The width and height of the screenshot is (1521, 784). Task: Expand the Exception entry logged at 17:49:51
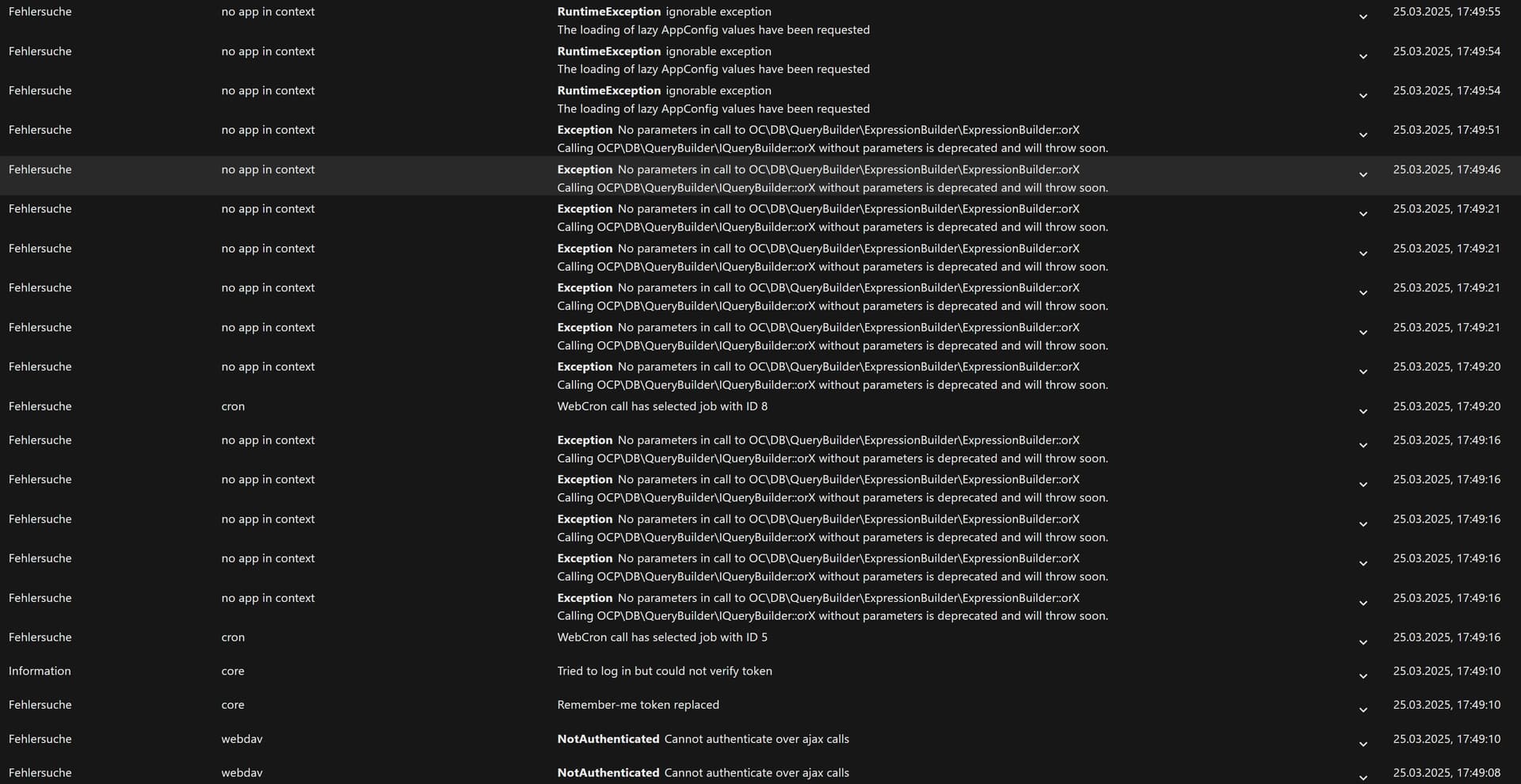pos(1363,135)
